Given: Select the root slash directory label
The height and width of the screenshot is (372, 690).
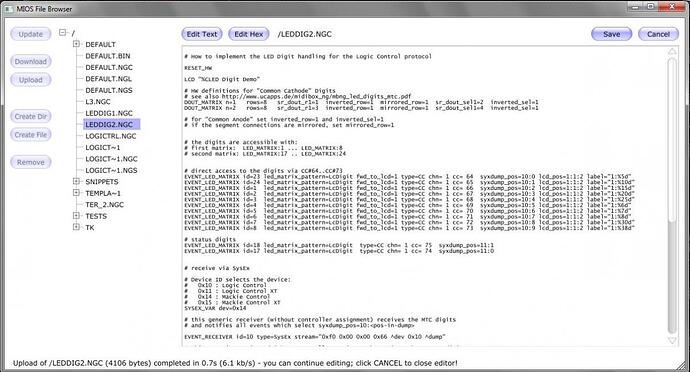Looking at the screenshot, I should coord(73,33).
